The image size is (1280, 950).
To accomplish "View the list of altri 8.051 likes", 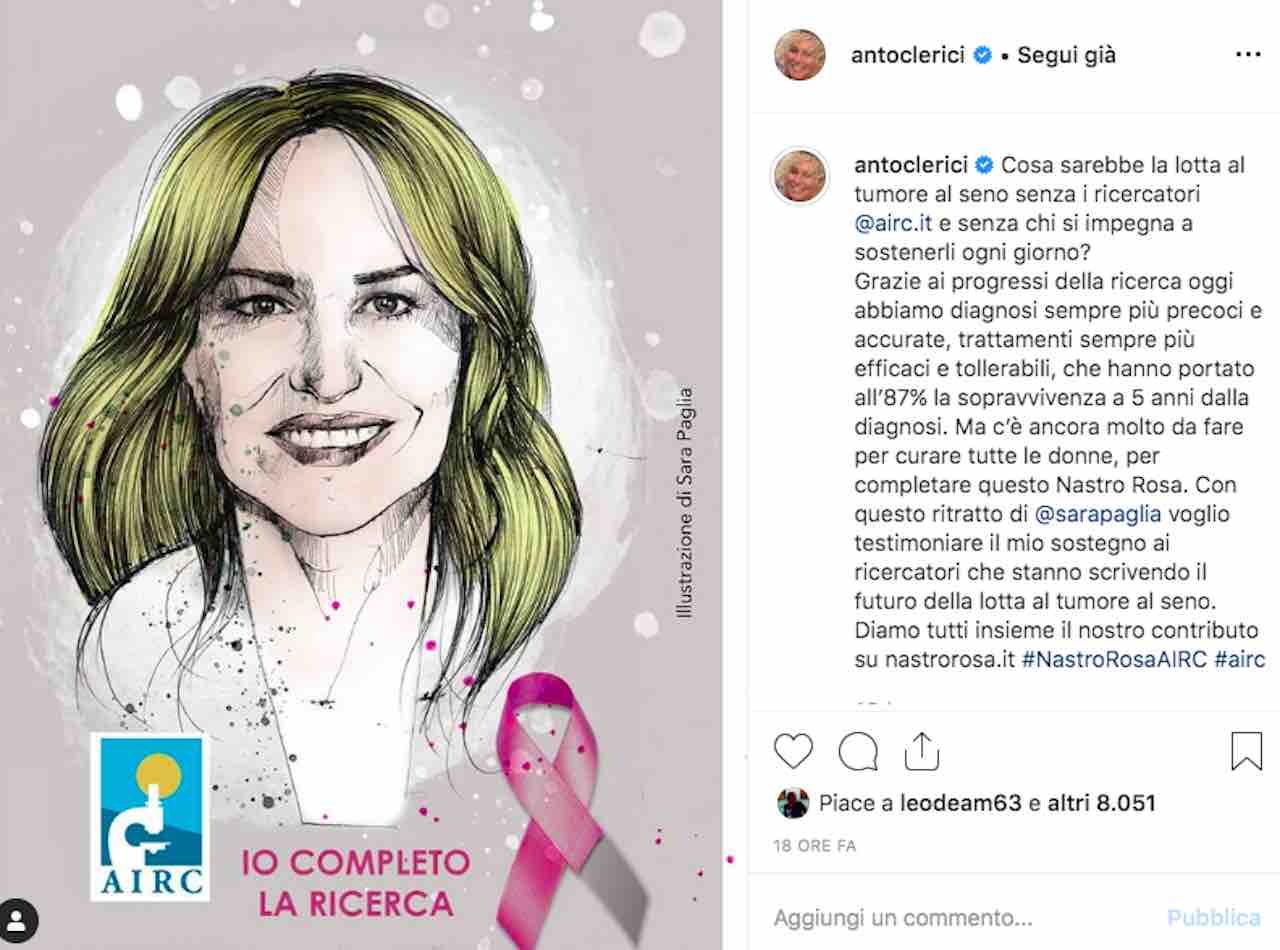I will click(1102, 803).
